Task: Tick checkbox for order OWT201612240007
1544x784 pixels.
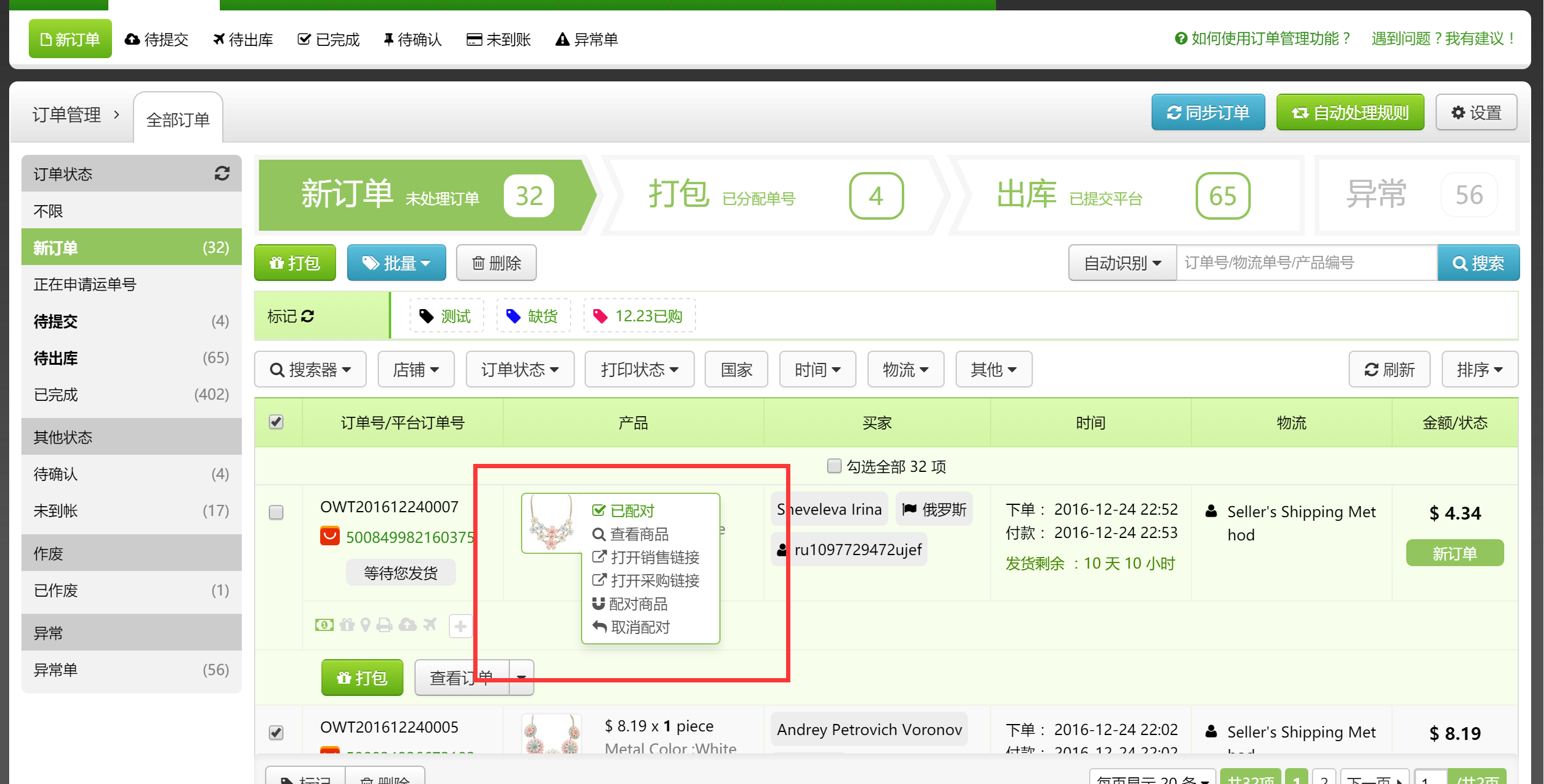Action: click(x=276, y=512)
